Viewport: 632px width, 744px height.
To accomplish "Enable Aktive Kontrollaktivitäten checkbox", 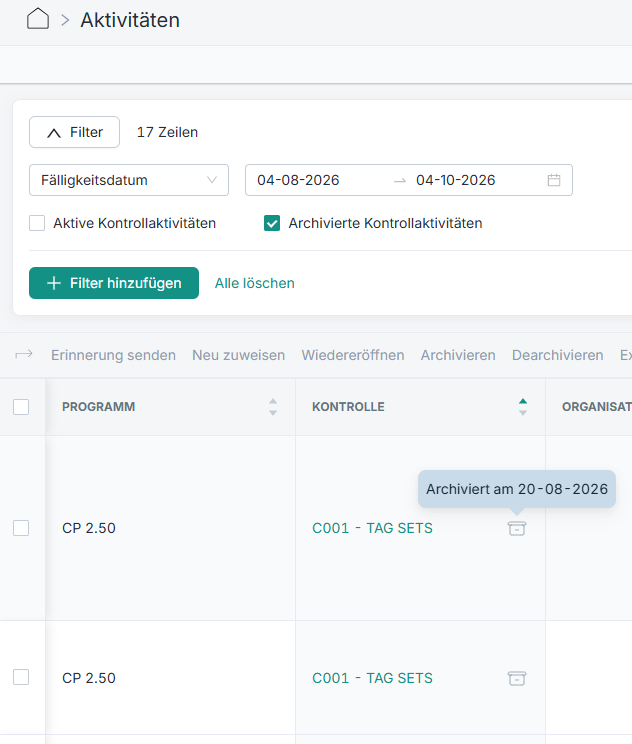I will tap(37, 223).
